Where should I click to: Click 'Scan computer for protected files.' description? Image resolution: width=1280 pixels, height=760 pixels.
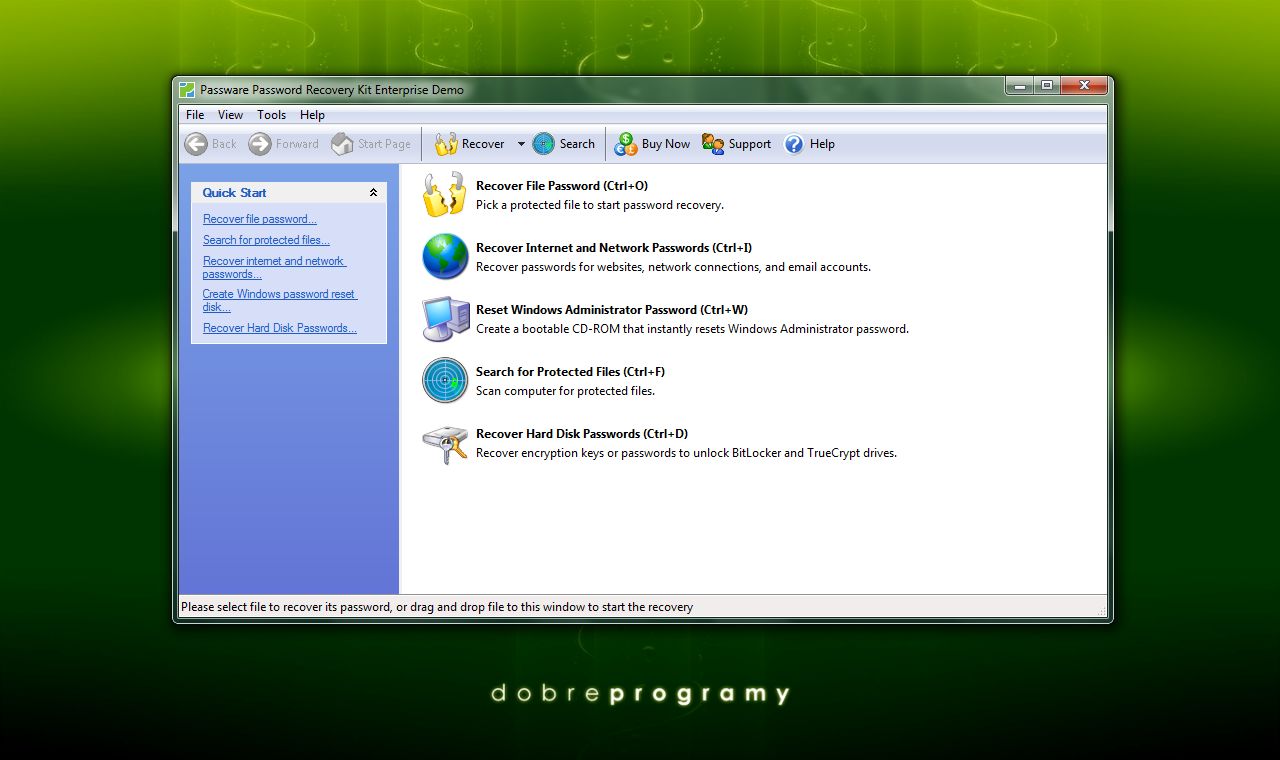(565, 391)
